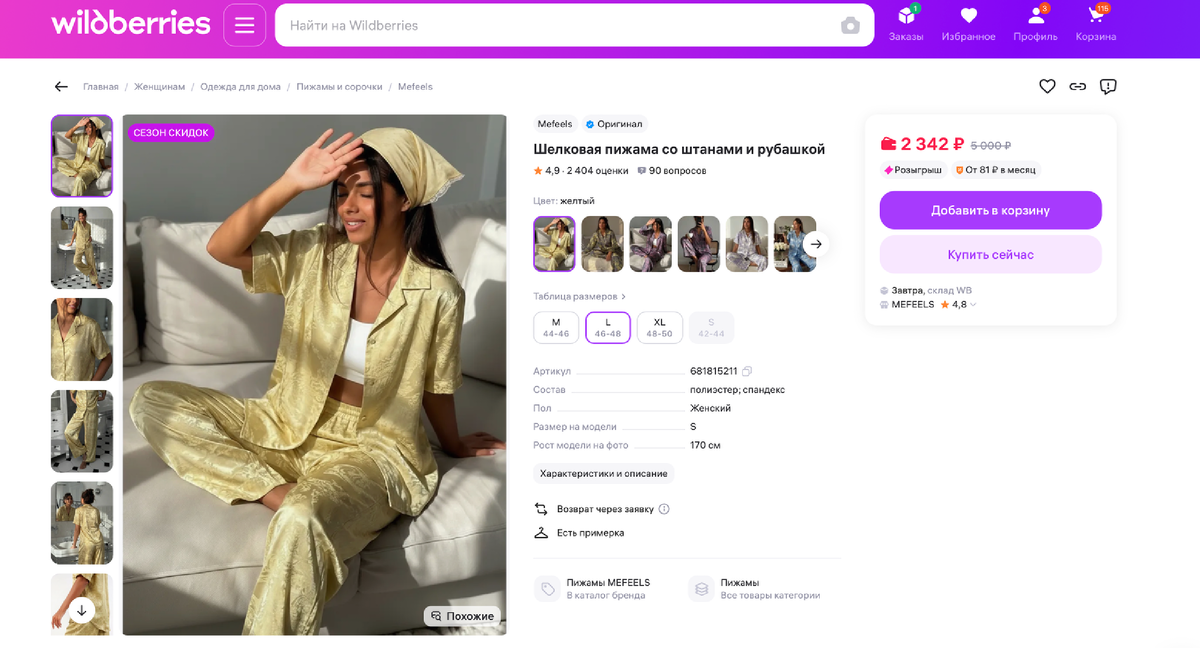Click Добавить в корзину button
Screen dimensions: 1200x648
tap(990, 210)
